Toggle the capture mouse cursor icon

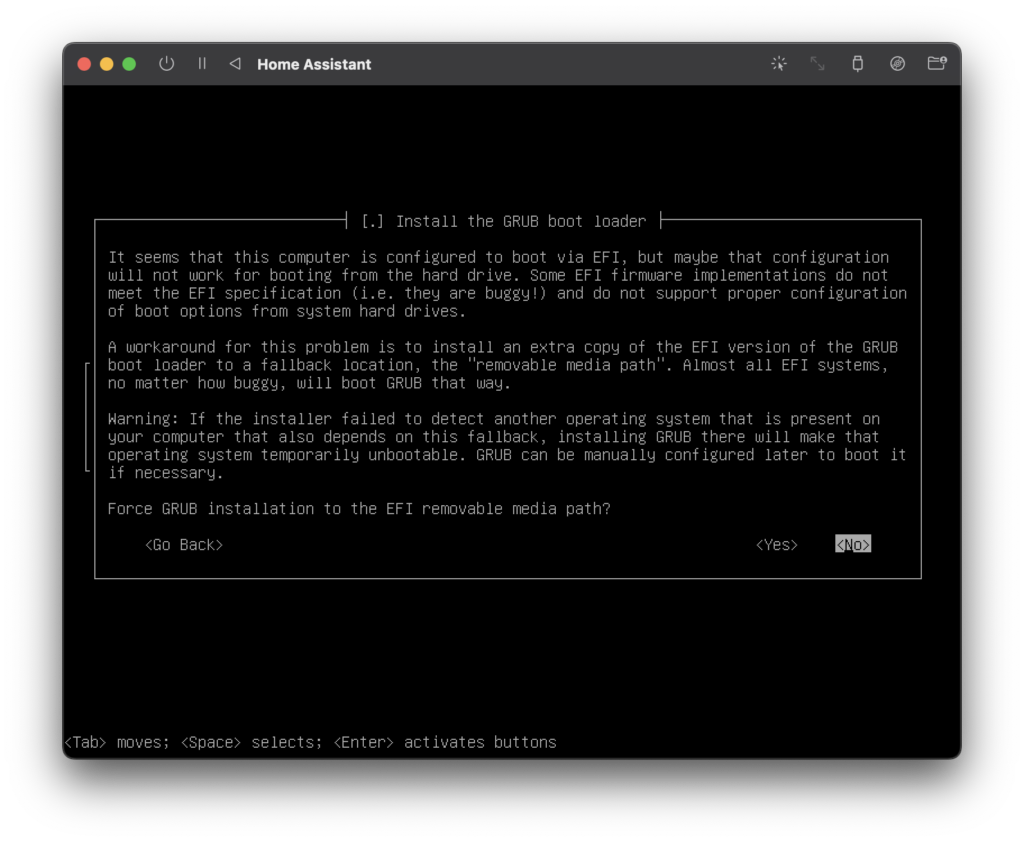click(x=778, y=64)
